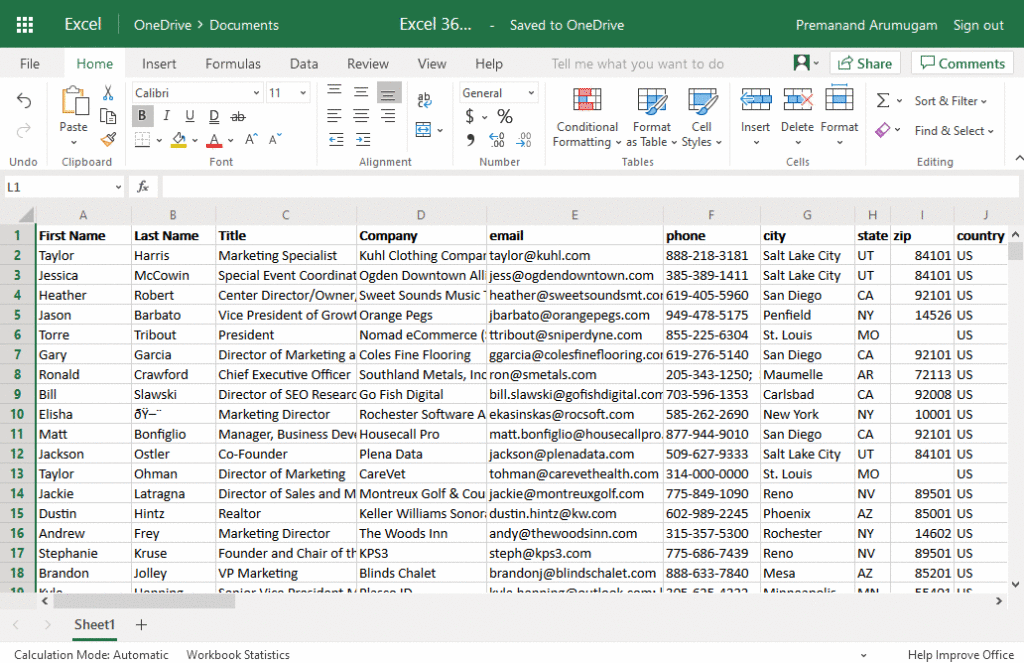Switch to the View tab
Image resolution: width=1024 pixels, height=663 pixels.
point(432,64)
